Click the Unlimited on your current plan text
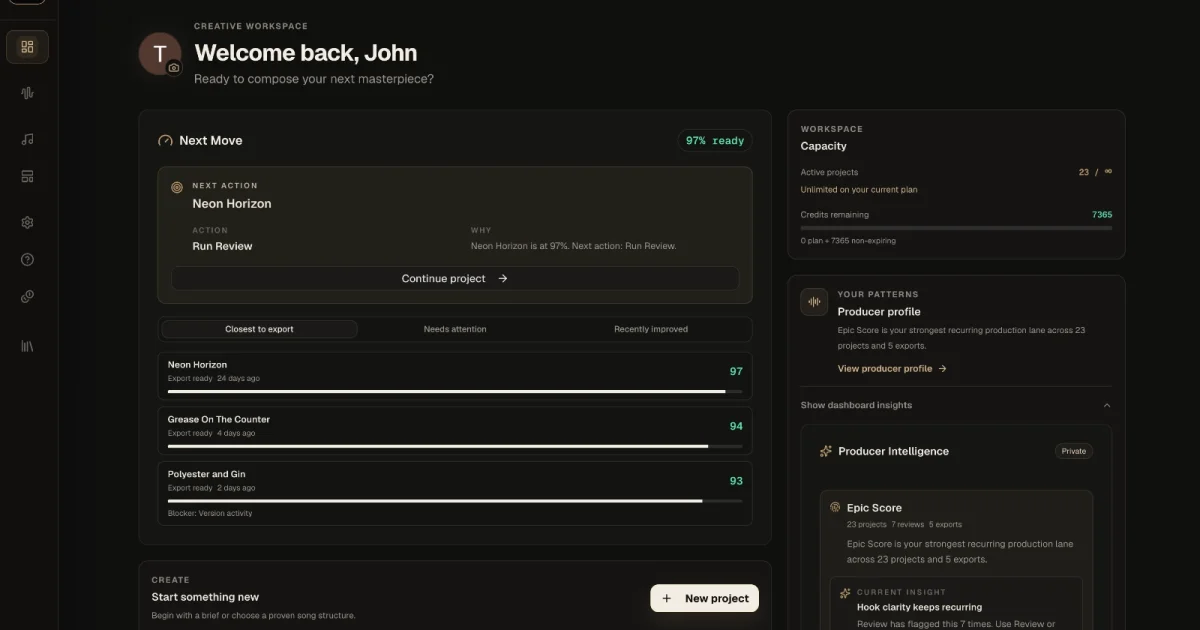This screenshot has width=1200, height=630. tap(859, 189)
